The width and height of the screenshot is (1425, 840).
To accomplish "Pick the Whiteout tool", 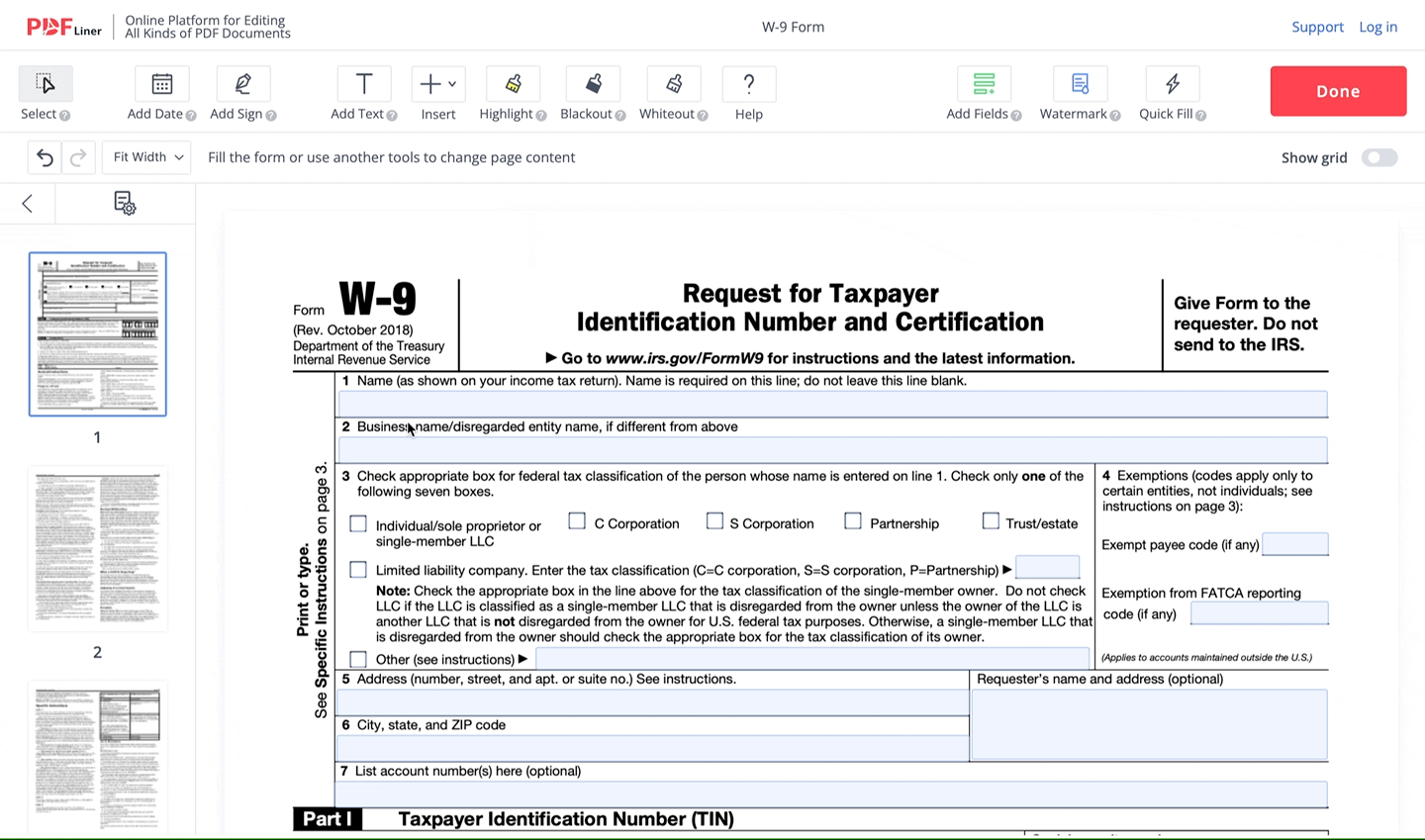I will tap(673, 94).
